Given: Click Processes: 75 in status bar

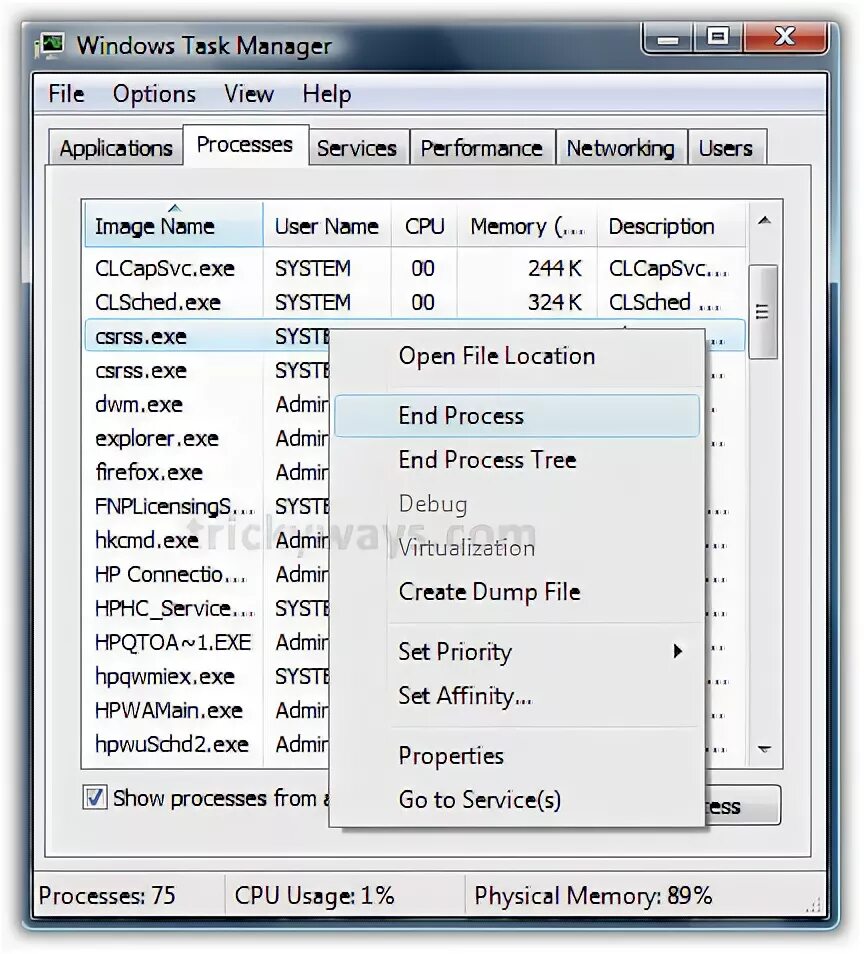Looking at the screenshot, I should click(x=106, y=896).
